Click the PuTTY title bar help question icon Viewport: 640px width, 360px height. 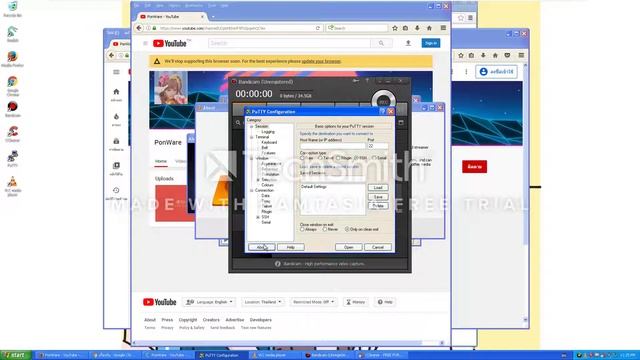(382, 111)
